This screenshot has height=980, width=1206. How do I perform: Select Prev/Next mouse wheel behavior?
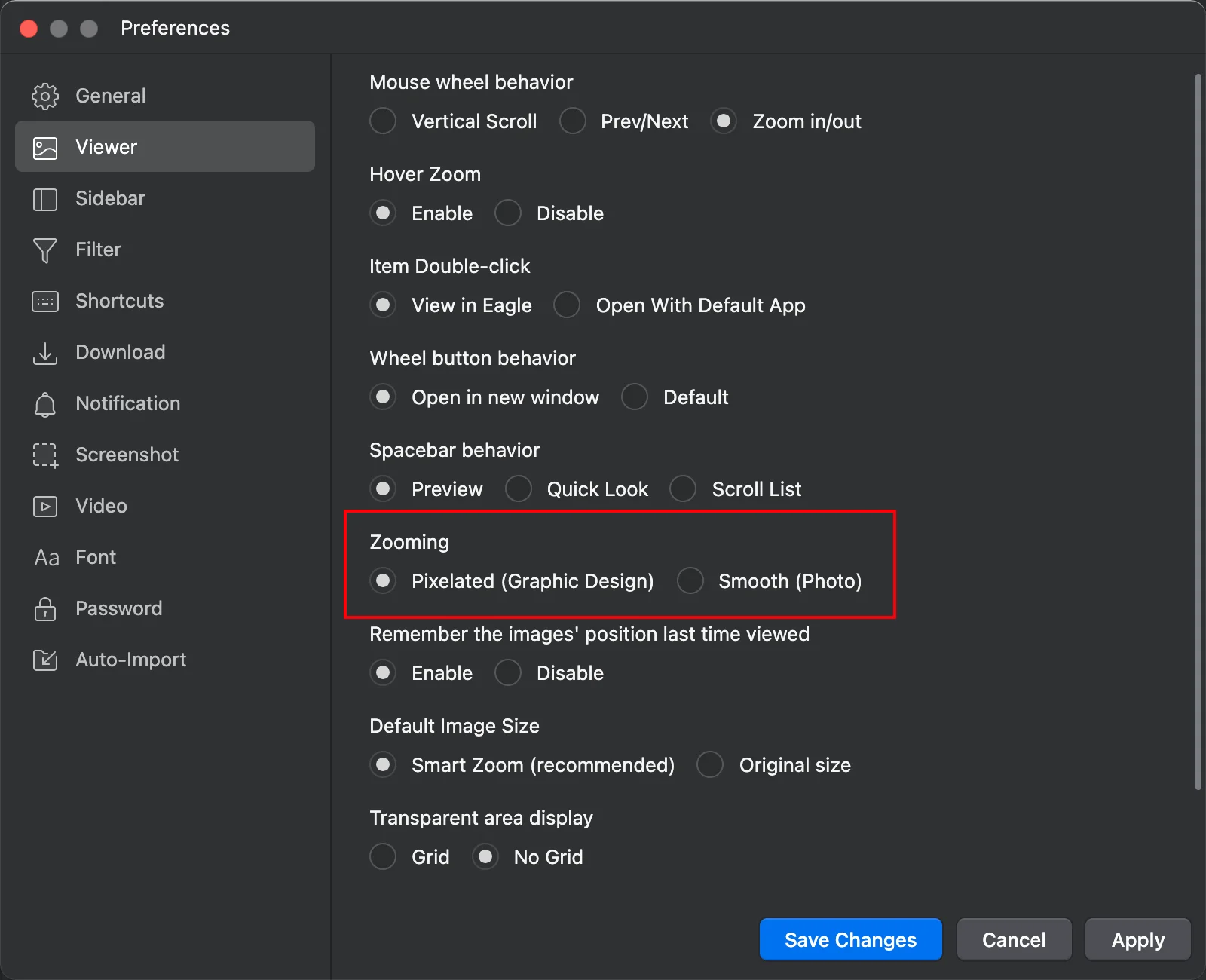coord(572,121)
